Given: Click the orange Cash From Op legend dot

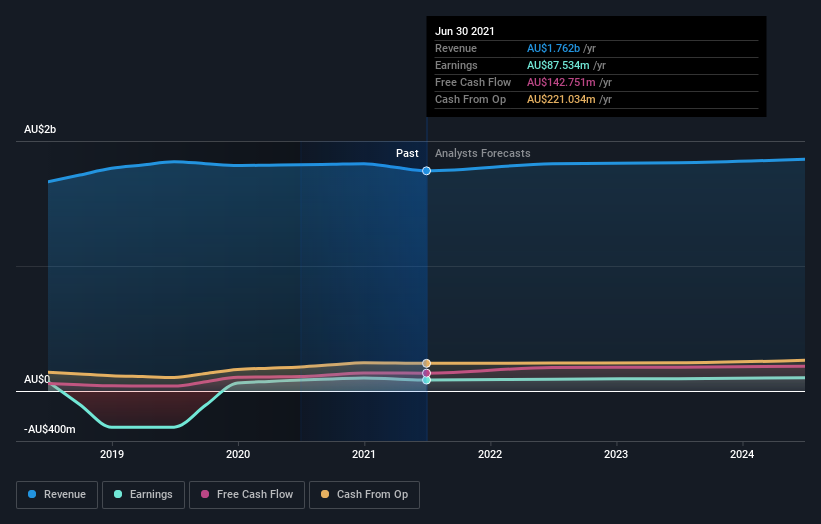Looking at the screenshot, I should [x=325, y=494].
